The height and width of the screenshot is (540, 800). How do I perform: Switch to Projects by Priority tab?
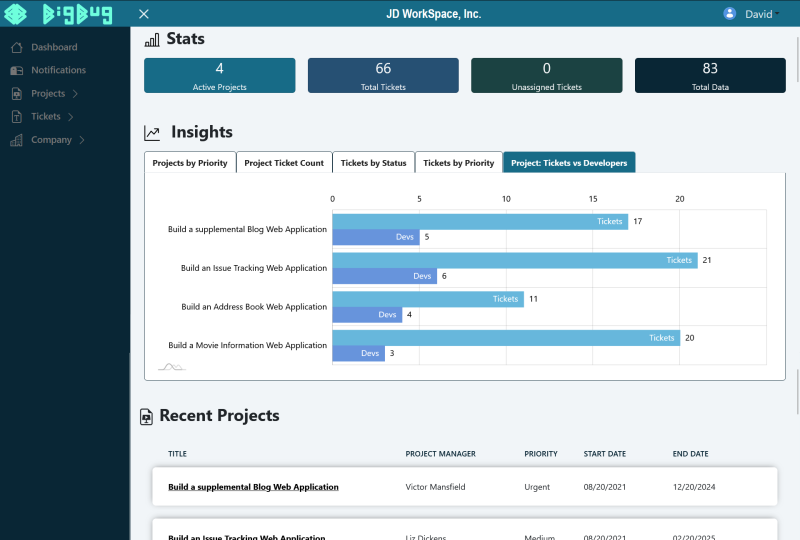click(190, 163)
